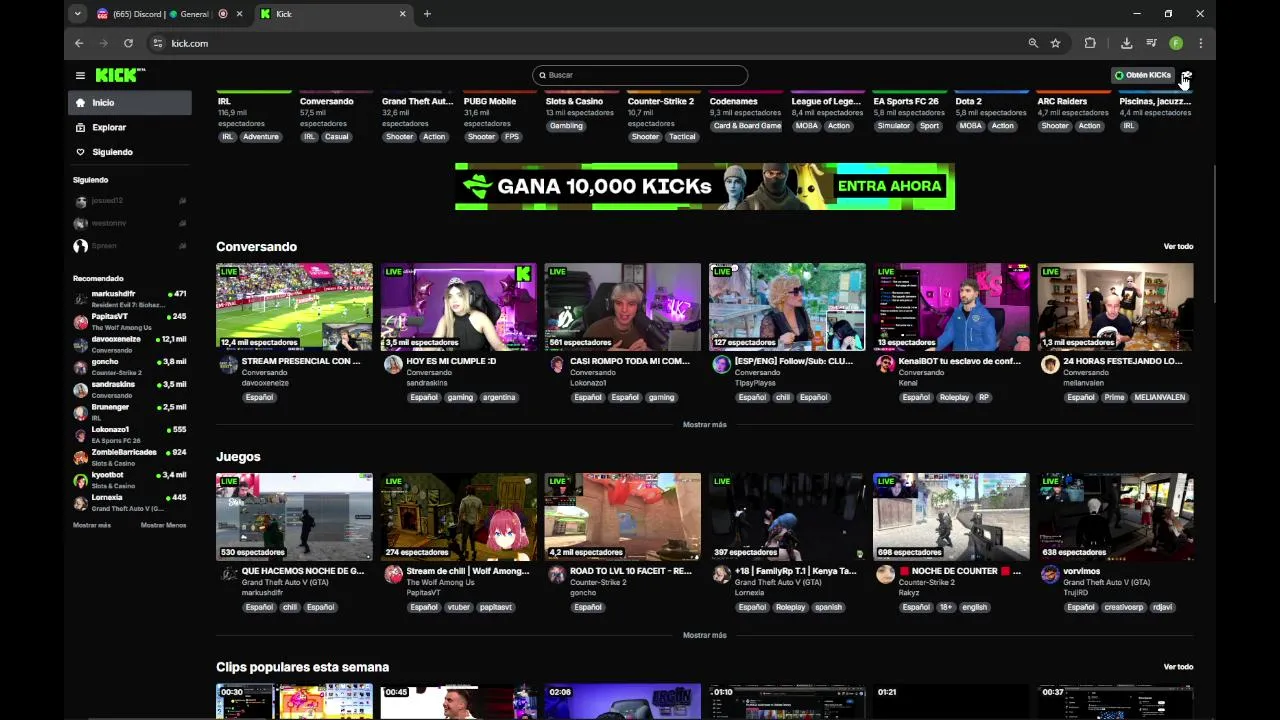The width and height of the screenshot is (1280, 720).
Task: Go back with the browser back arrow
Action: 79,43
